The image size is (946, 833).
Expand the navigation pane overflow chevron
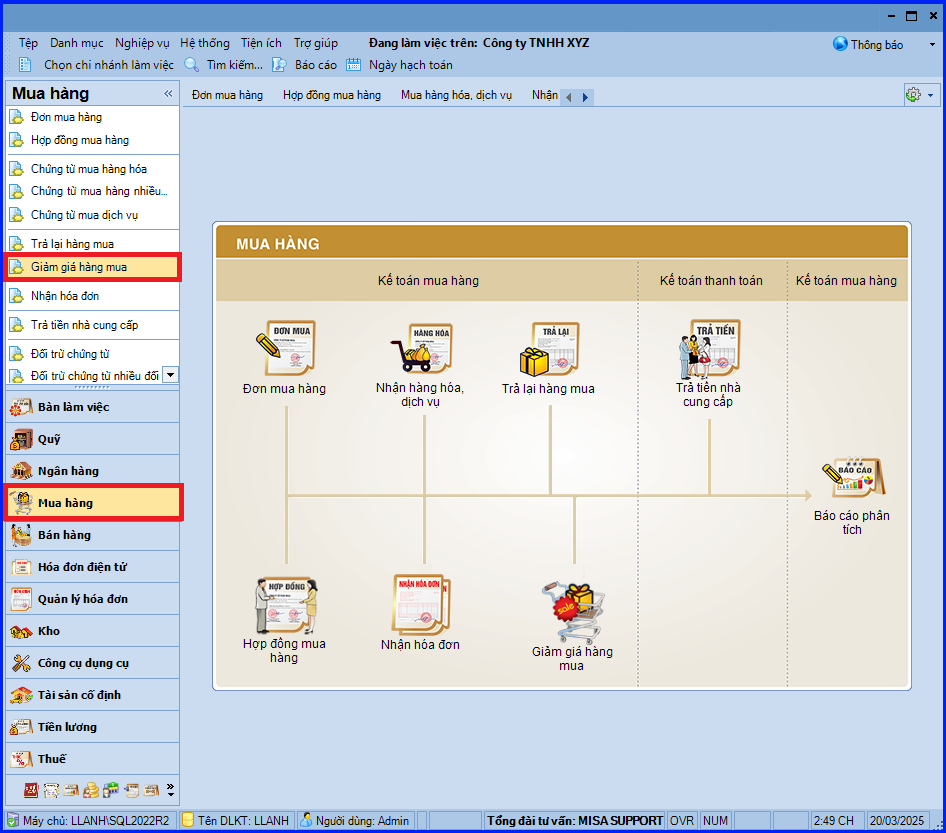170,790
